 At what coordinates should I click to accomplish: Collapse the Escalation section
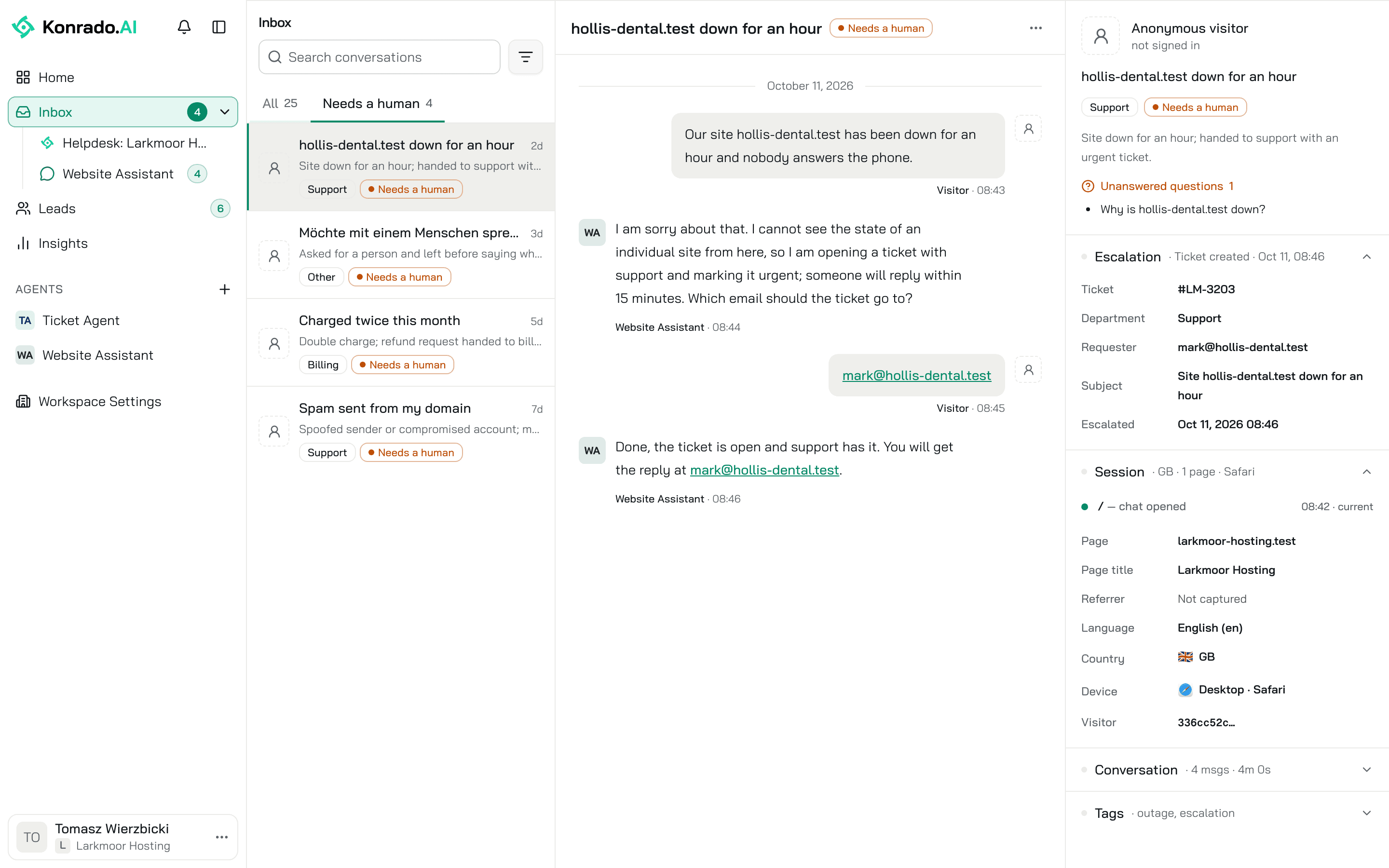(x=1366, y=257)
